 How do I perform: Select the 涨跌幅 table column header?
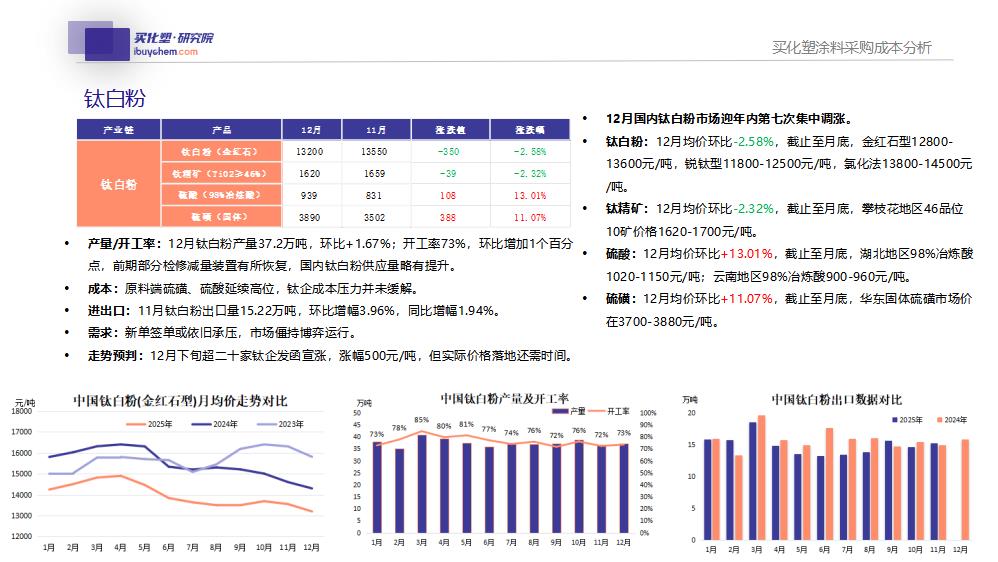(530, 130)
